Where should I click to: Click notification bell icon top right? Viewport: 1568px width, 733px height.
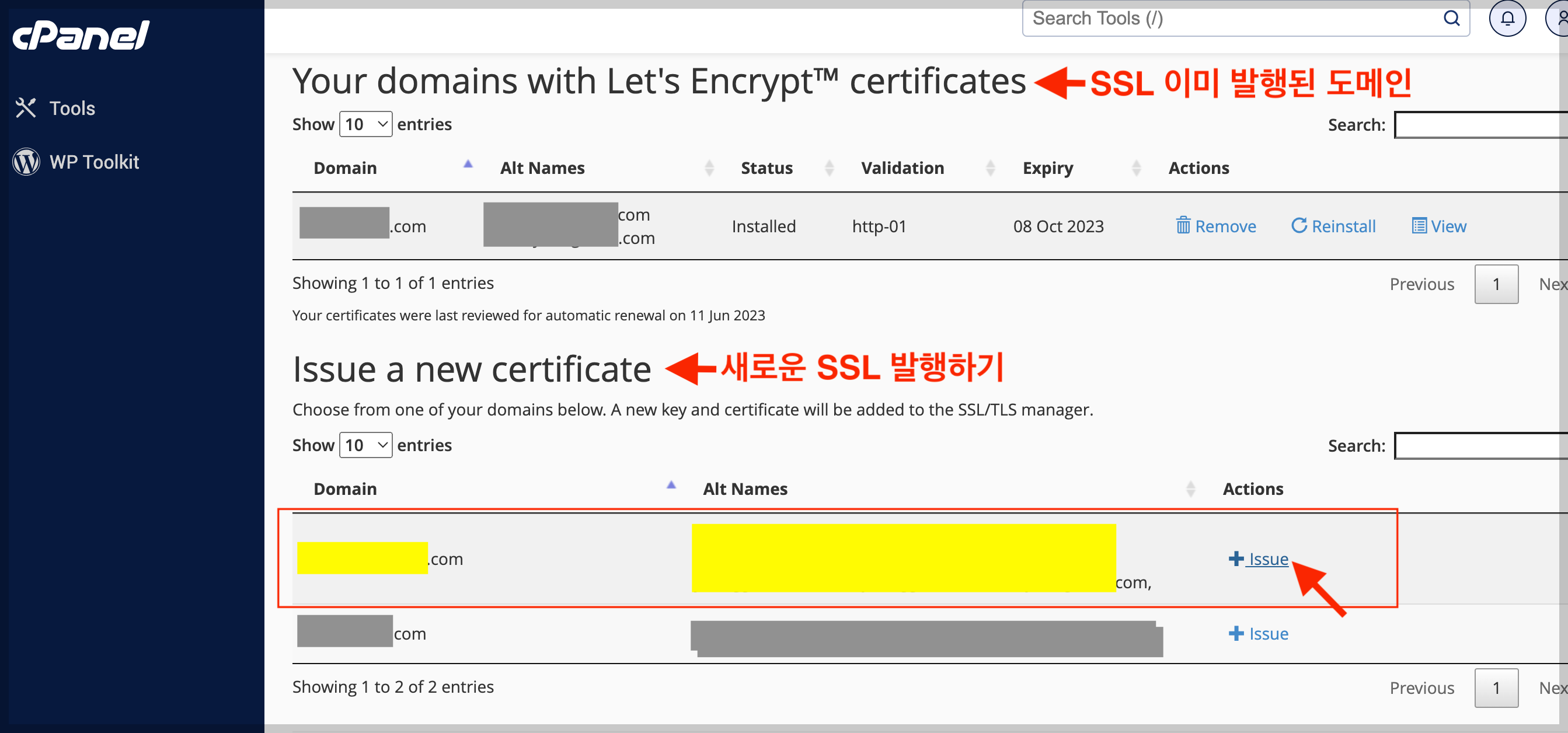pyautogui.click(x=1506, y=18)
